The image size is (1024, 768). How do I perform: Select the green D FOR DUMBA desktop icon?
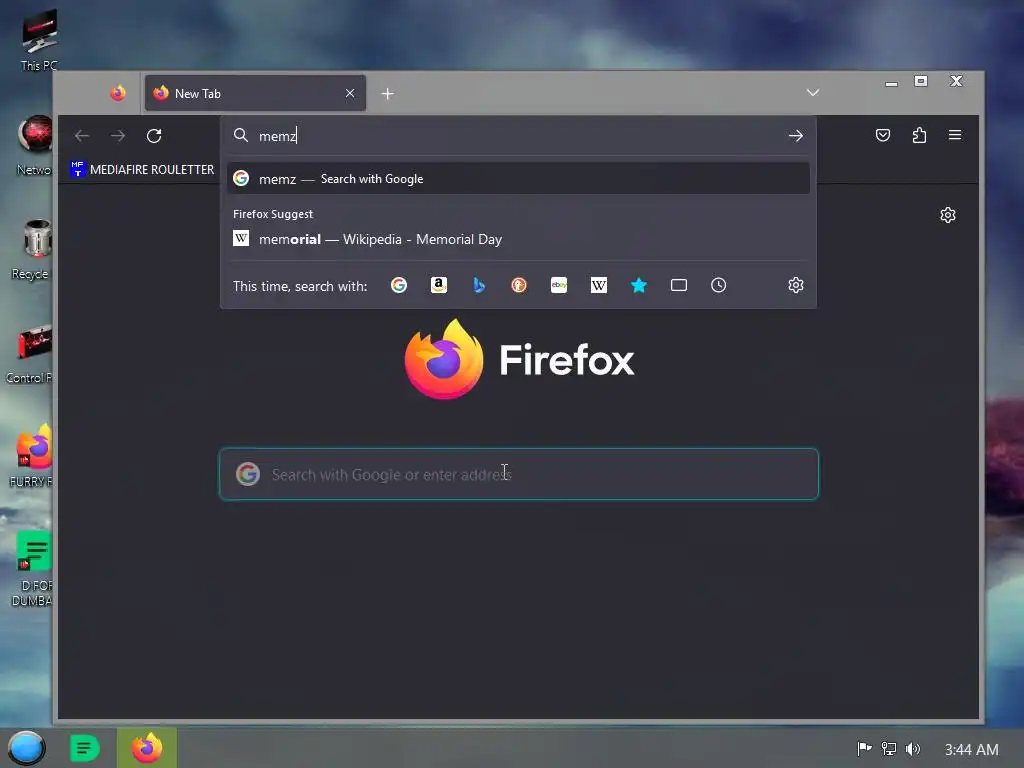tap(33, 568)
